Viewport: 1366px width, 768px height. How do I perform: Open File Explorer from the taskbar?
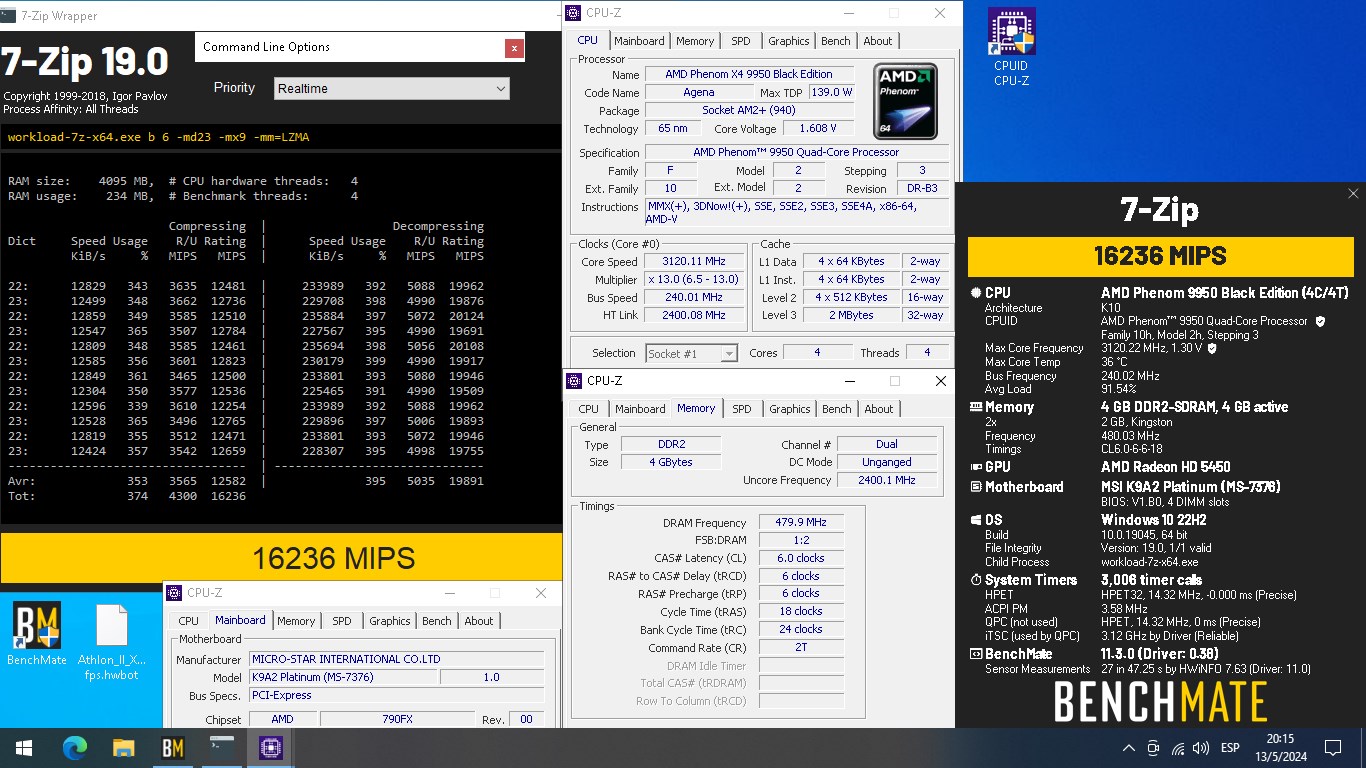[123, 747]
